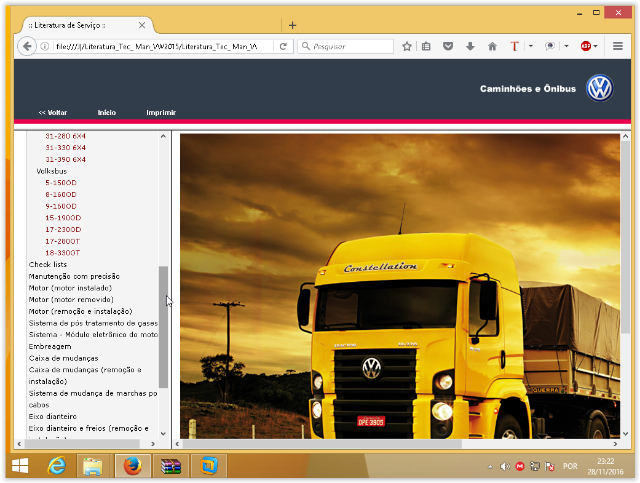Open the Caixa de mudanças section

click(63, 358)
